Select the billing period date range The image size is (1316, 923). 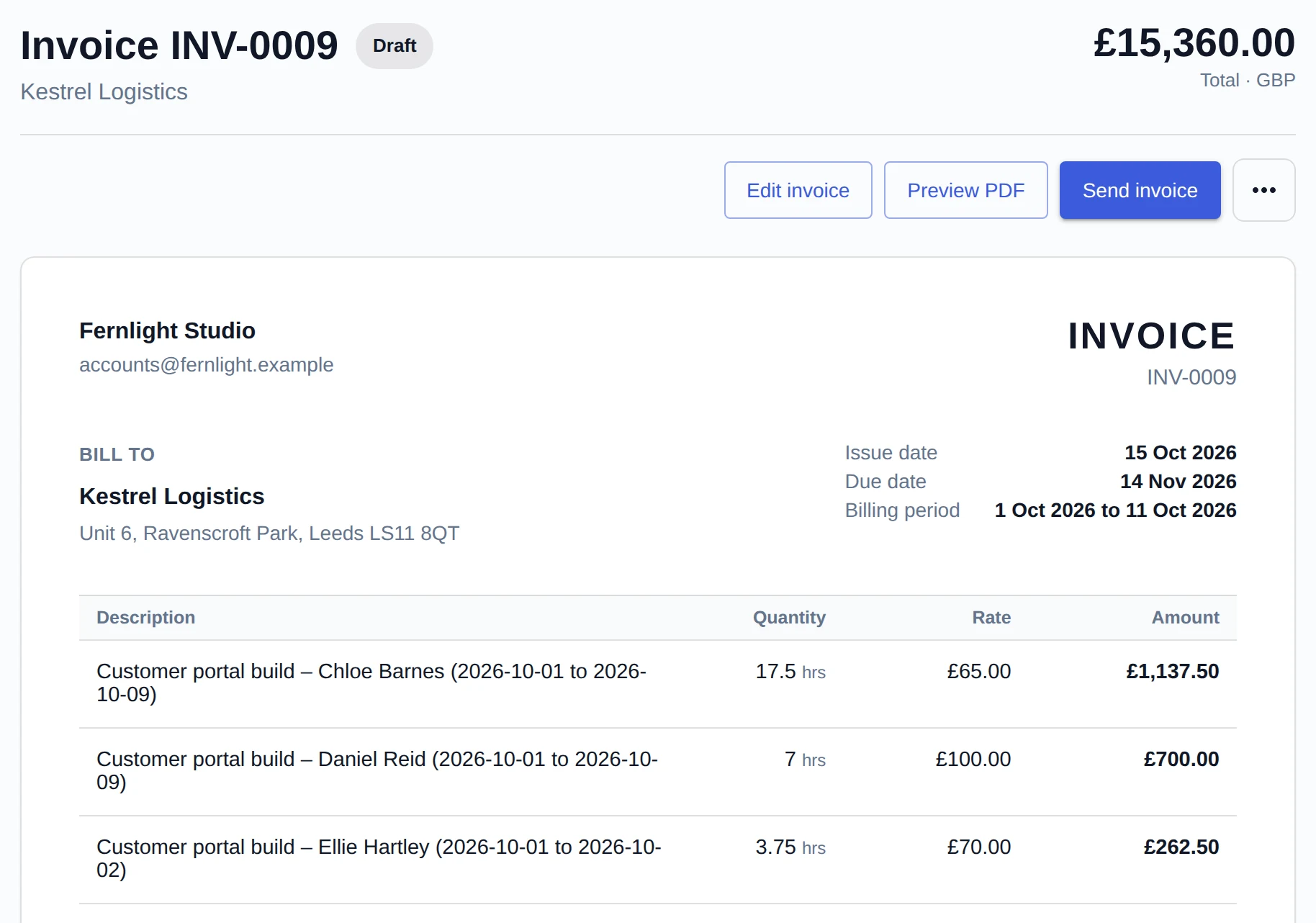[1115, 510]
